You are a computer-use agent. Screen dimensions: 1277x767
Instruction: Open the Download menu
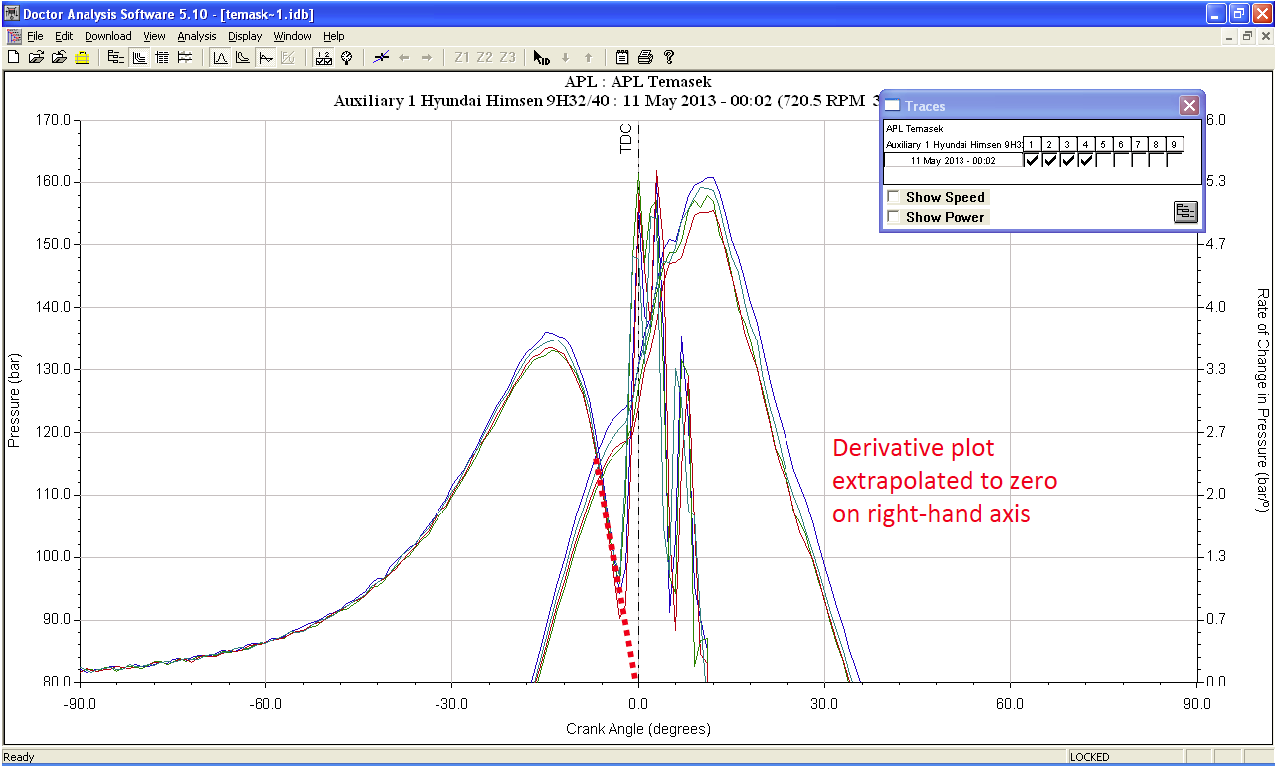108,36
